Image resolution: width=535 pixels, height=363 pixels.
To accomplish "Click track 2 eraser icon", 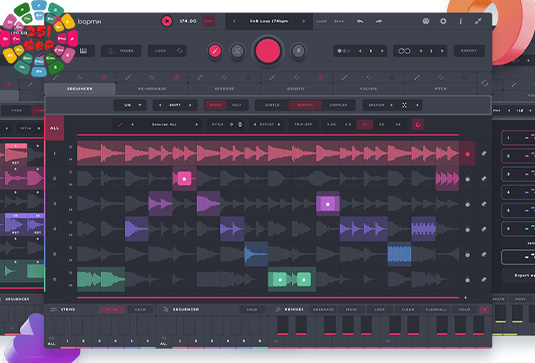I will tap(484, 179).
